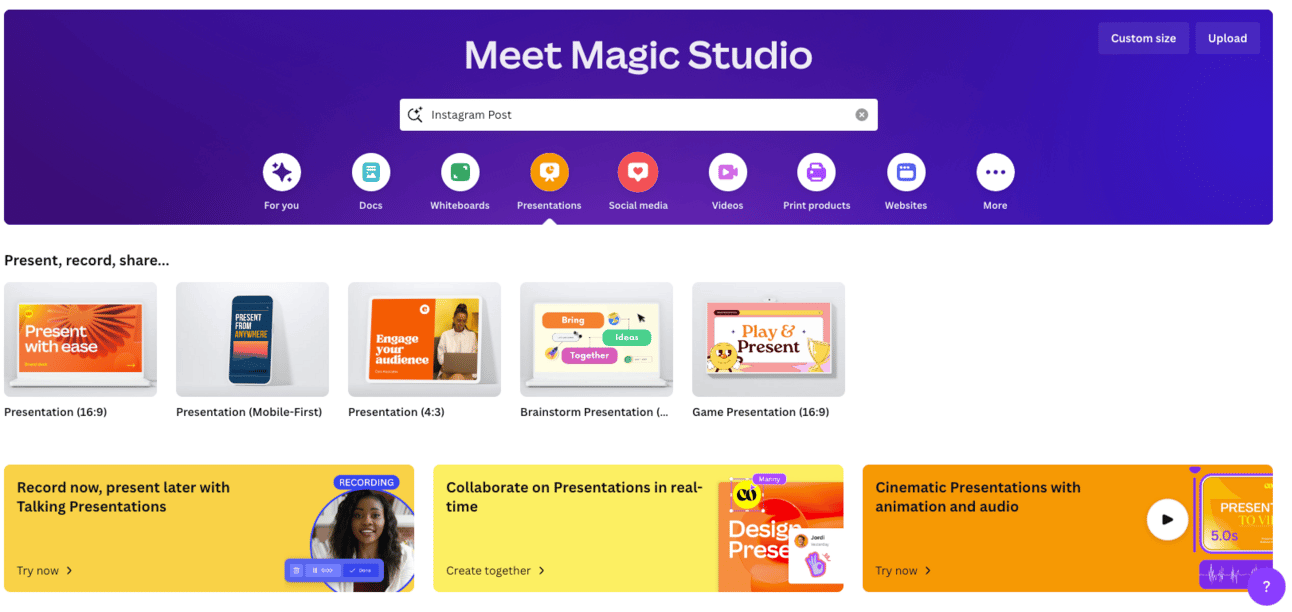Open the Print products category icon
This screenshot has height=612, width=1292.
click(x=816, y=172)
